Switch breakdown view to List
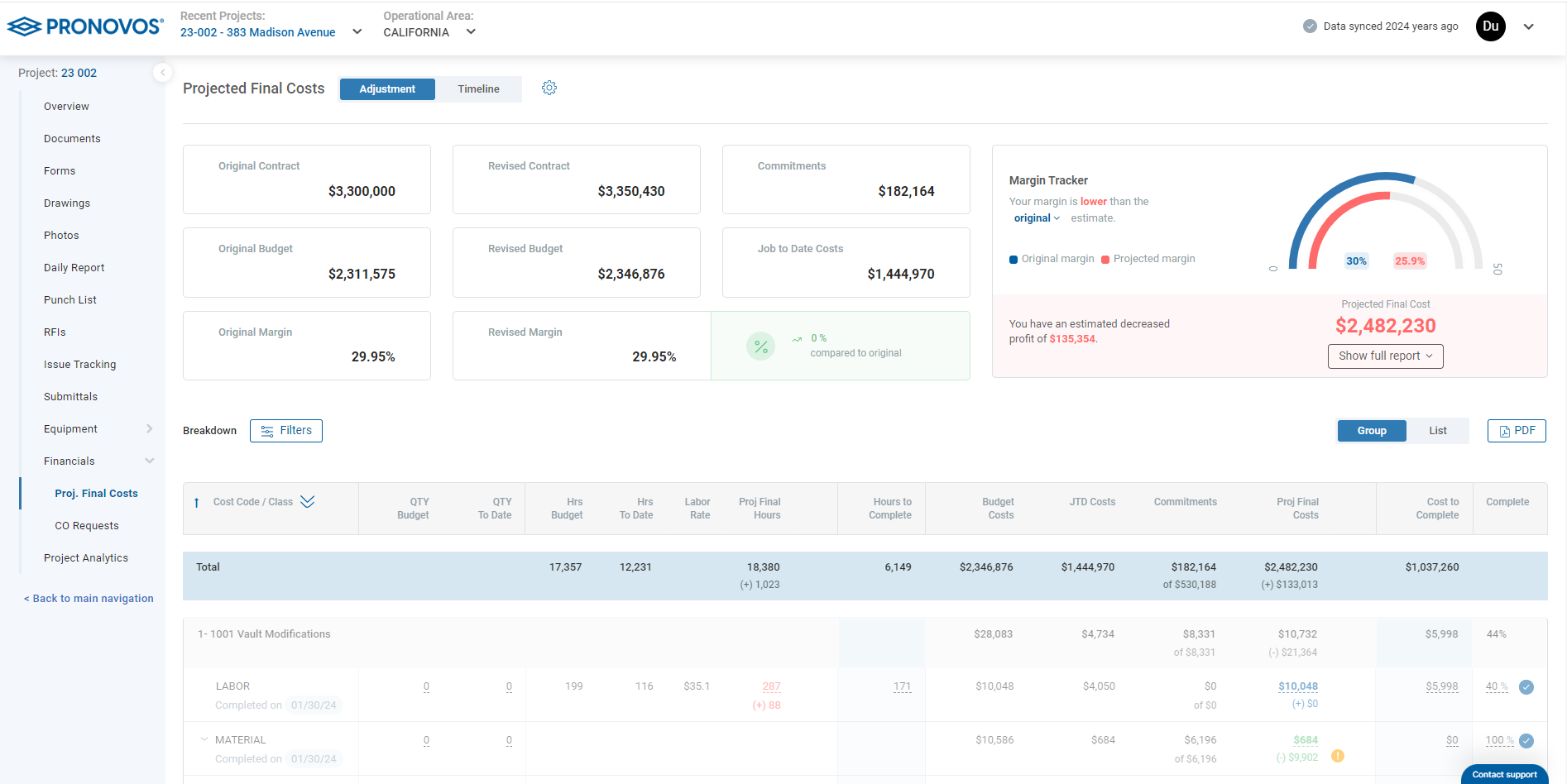The width and height of the screenshot is (1567, 784). tap(1437, 431)
